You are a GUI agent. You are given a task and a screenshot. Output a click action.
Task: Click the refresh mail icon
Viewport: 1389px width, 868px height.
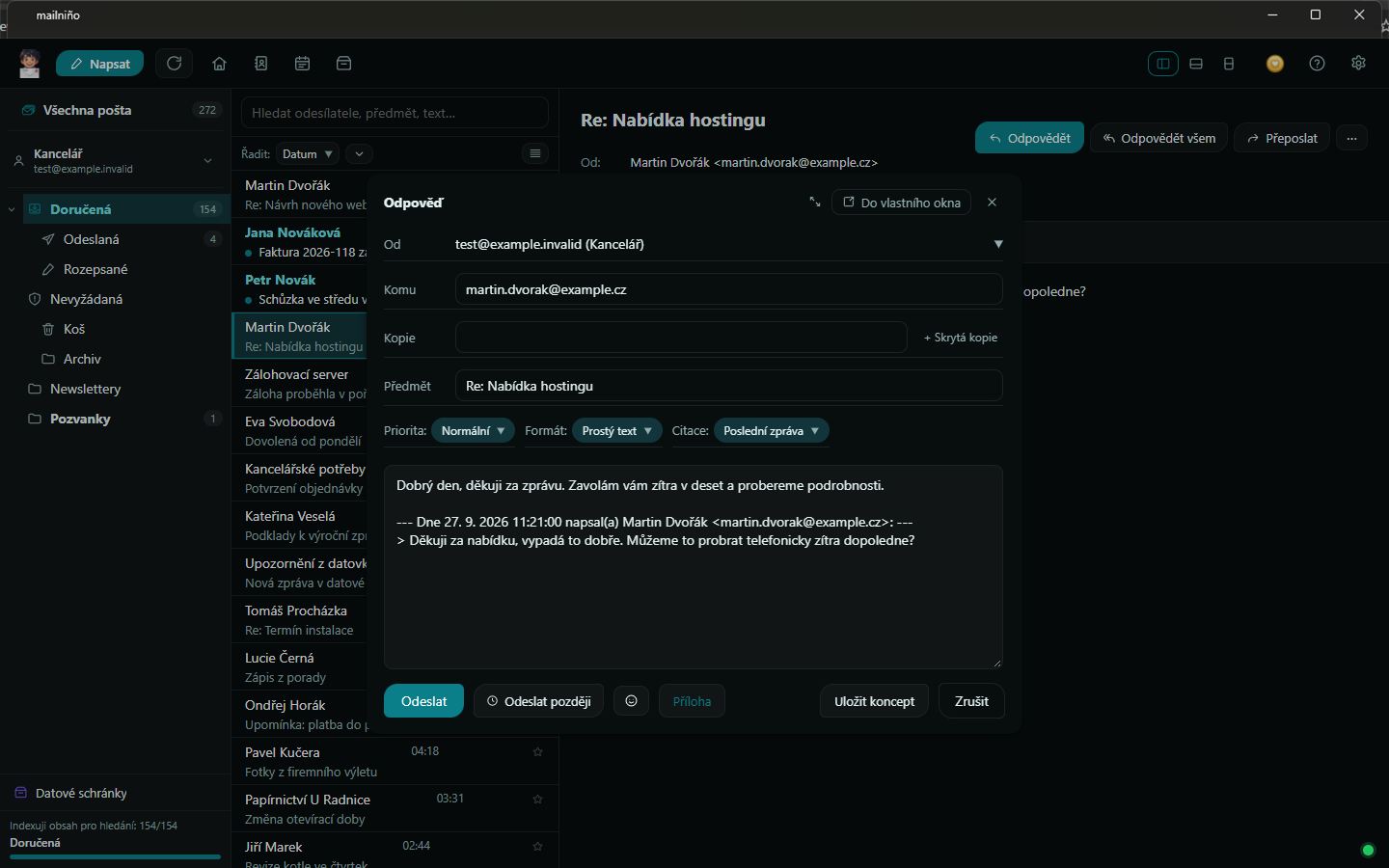click(x=175, y=64)
